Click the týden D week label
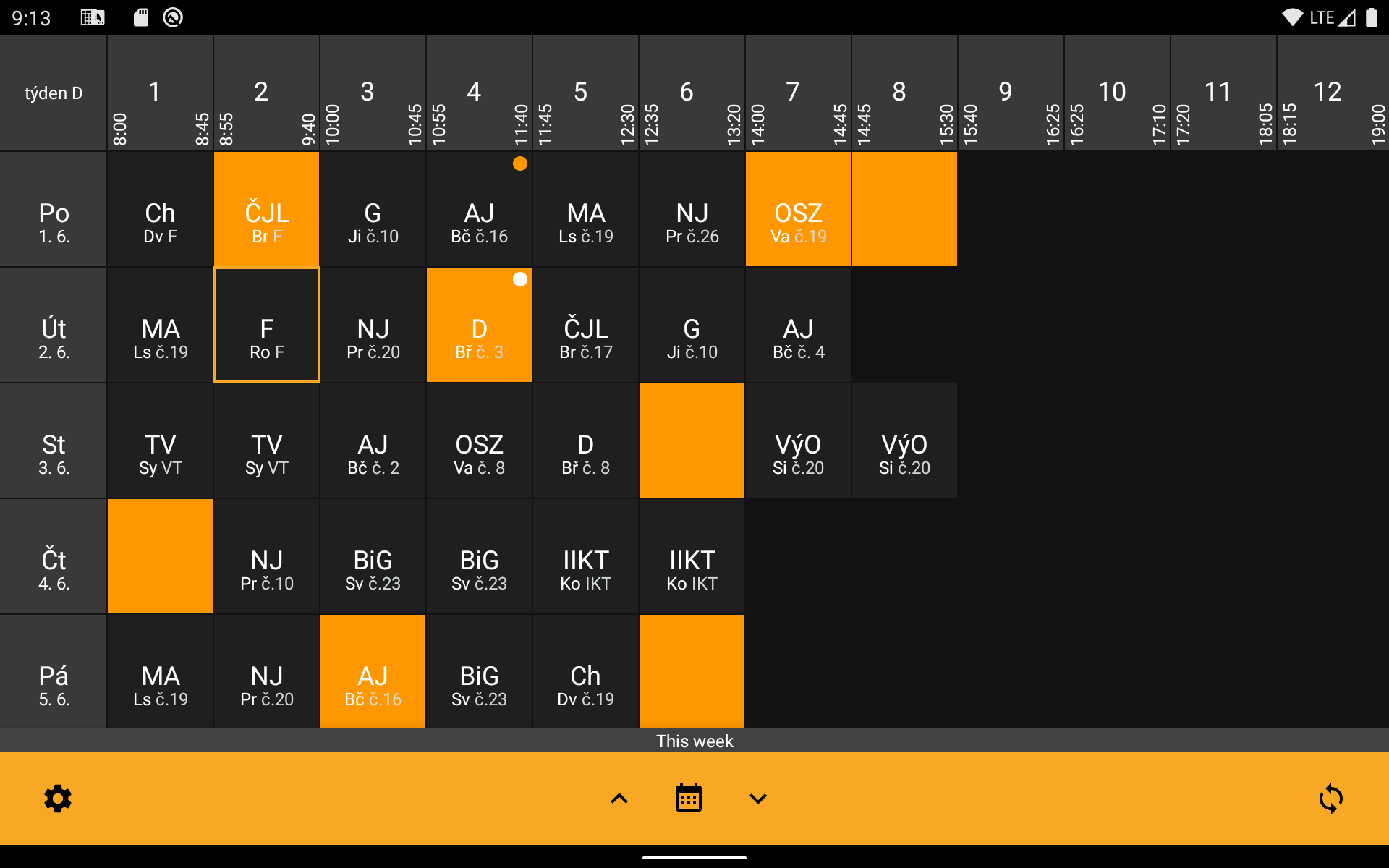 click(x=54, y=93)
